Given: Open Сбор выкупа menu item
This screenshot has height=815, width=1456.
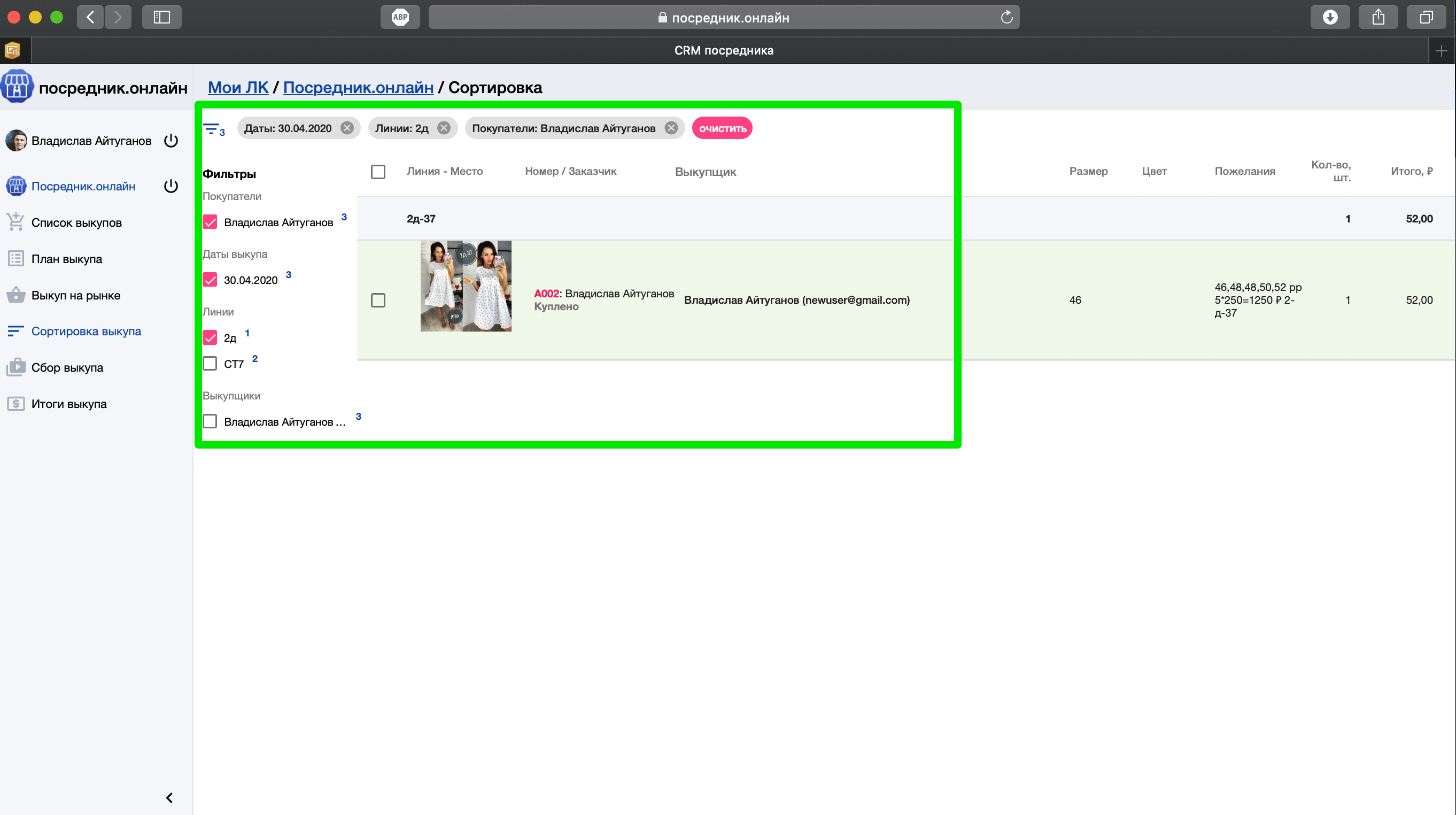Looking at the screenshot, I should [x=67, y=367].
